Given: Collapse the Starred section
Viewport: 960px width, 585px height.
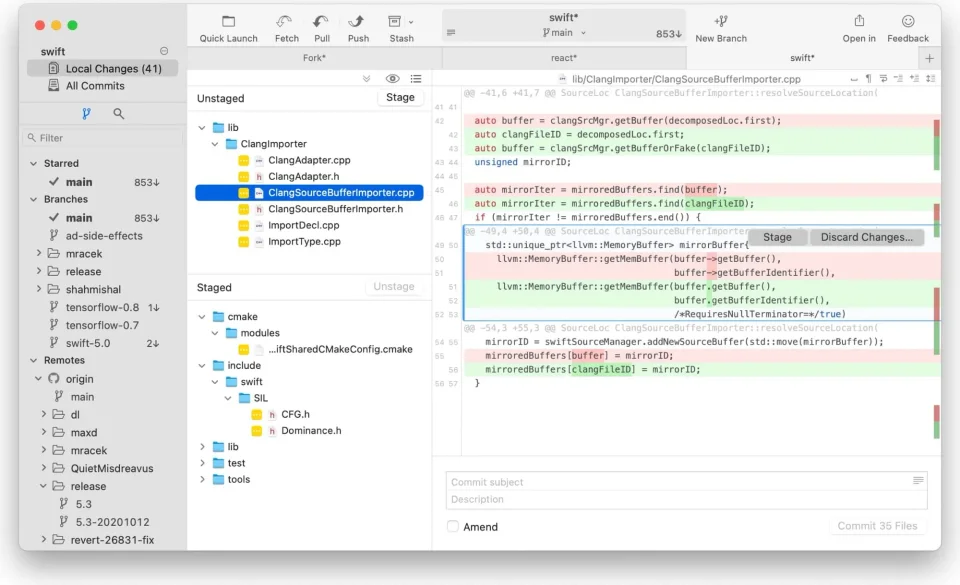Looking at the screenshot, I should coord(34,163).
